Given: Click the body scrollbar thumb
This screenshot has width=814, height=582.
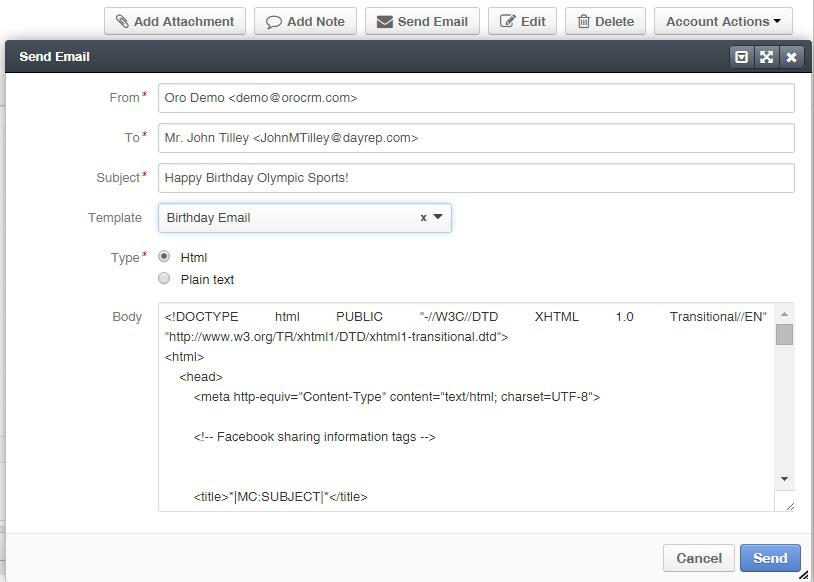Looking at the screenshot, I should [x=784, y=334].
